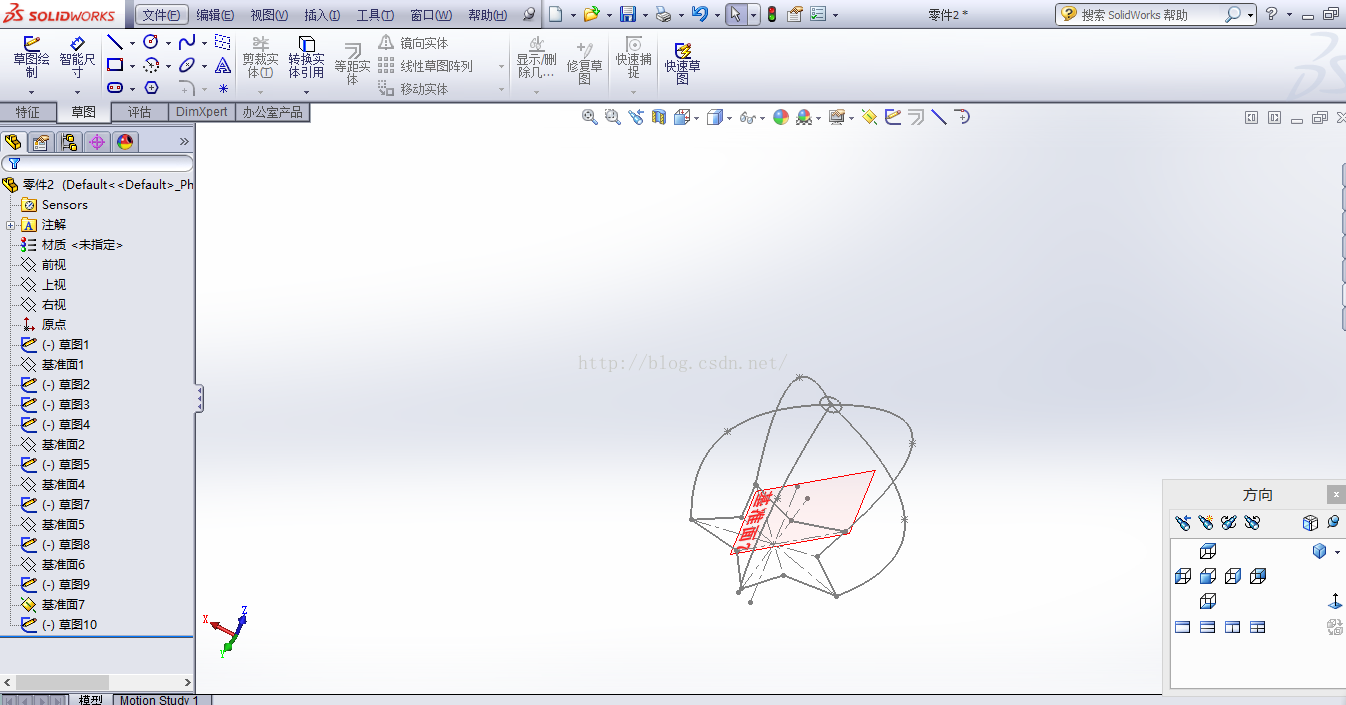Close the Orientation (方向) panel
This screenshot has width=1346, height=705.
[1336, 495]
